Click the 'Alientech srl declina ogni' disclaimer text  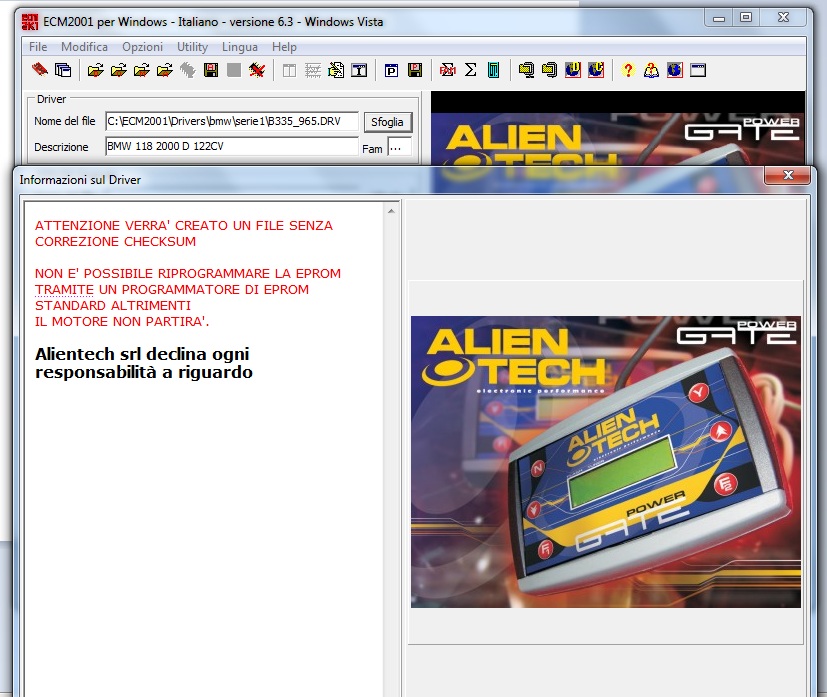click(x=142, y=354)
